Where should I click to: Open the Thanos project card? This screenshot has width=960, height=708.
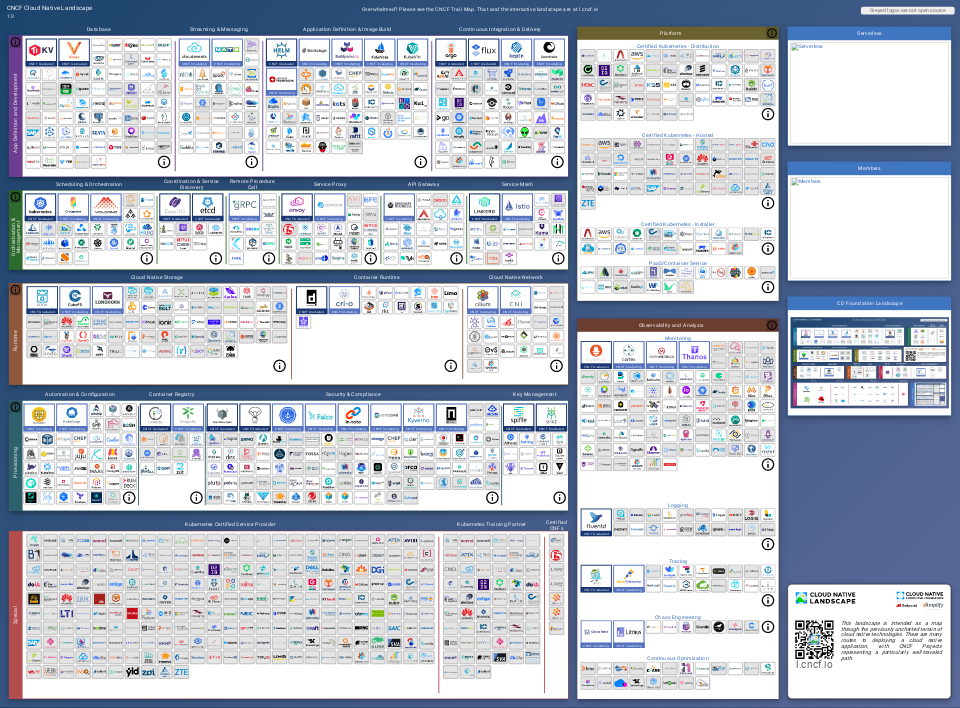point(694,356)
